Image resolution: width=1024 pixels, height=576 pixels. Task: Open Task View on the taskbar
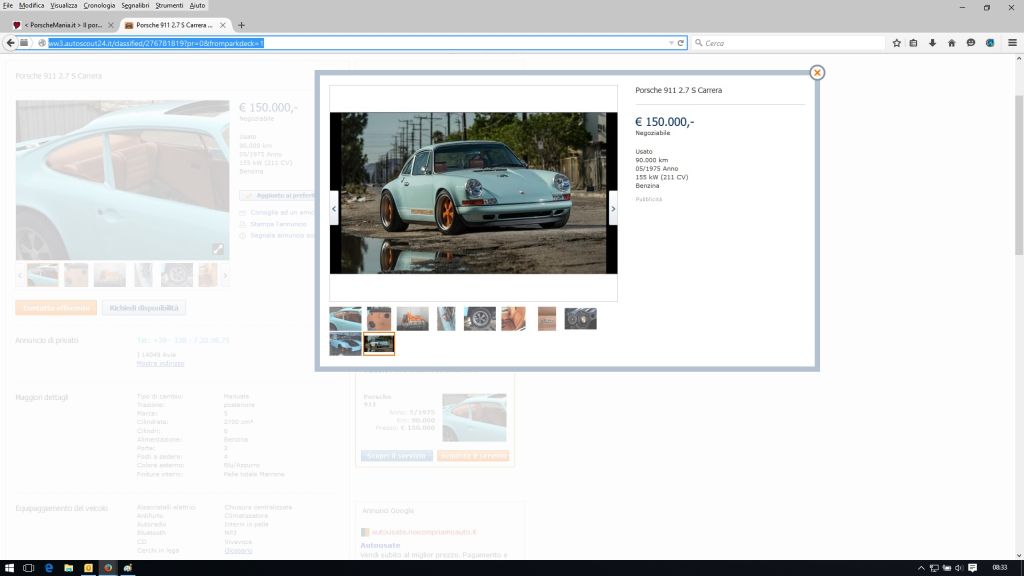[28, 568]
